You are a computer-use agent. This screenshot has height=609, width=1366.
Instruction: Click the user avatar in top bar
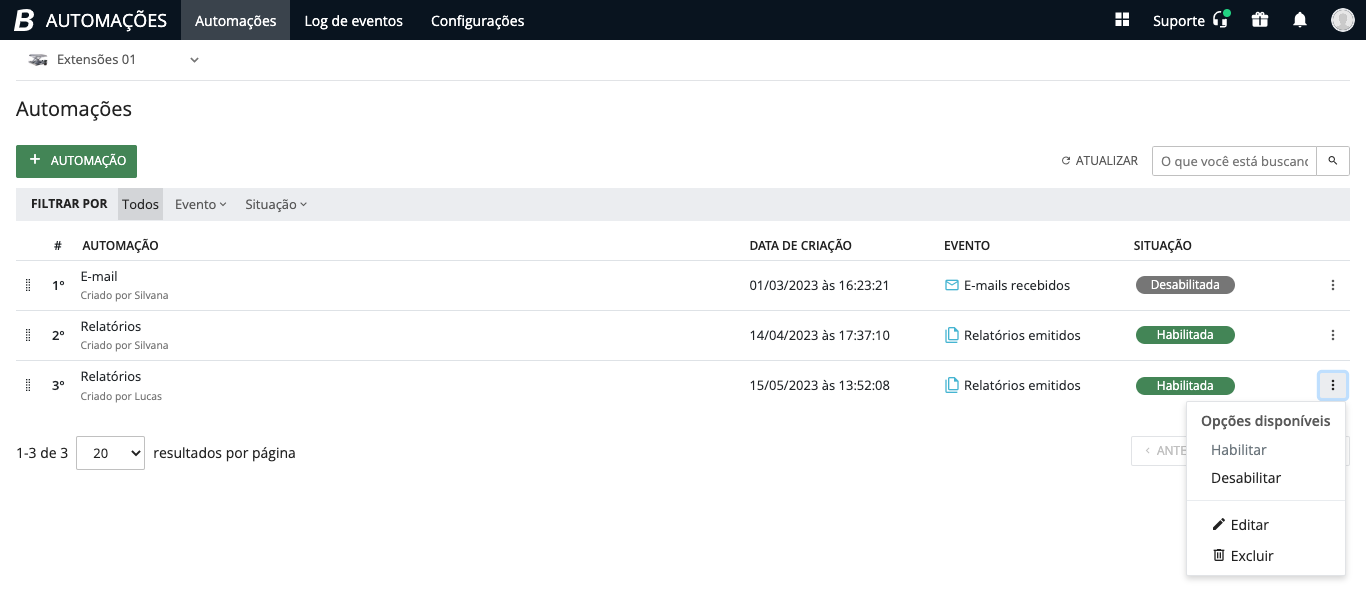1342,20
